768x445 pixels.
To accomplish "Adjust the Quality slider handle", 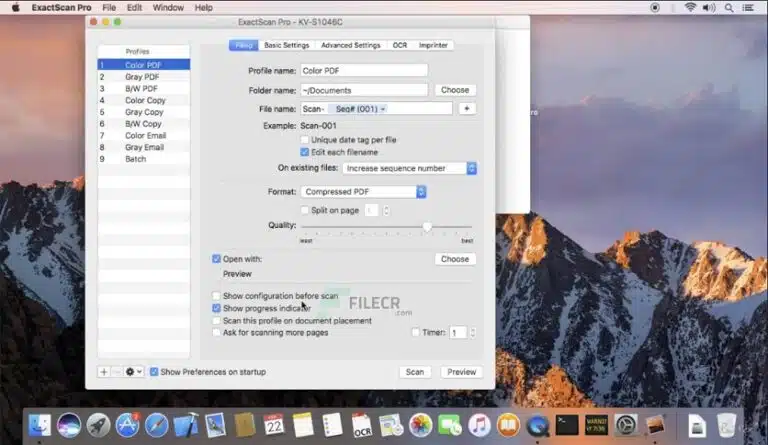I will (427, 226).
